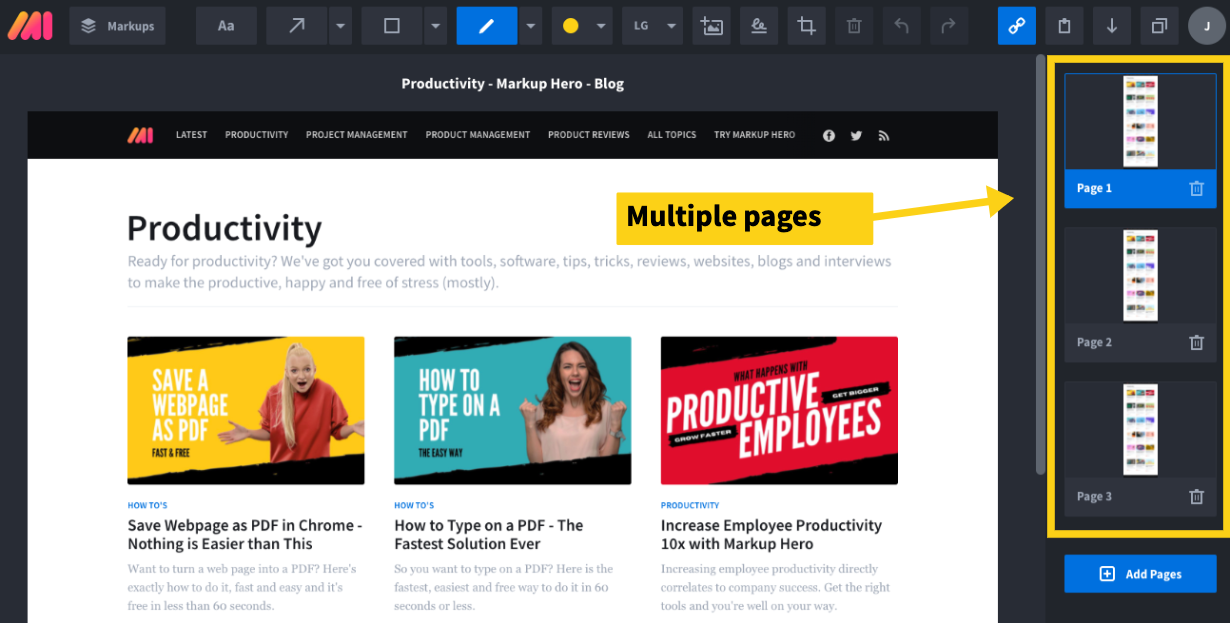Screen dimensions: 1230x623
Task: Delete Page 3 with its trash icon
Action: click(1196, 496)
